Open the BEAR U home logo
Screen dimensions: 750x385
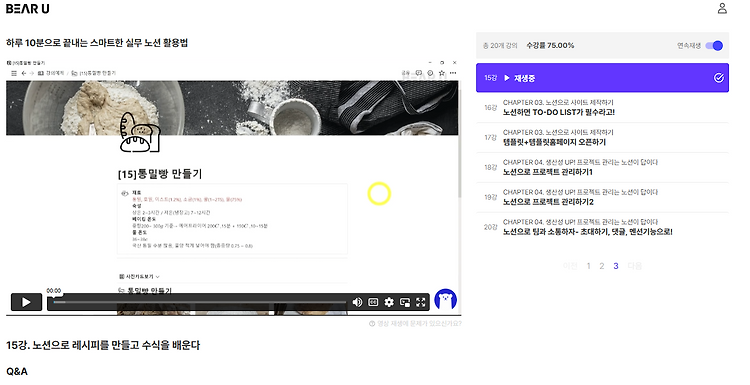[x=27, y=9]
